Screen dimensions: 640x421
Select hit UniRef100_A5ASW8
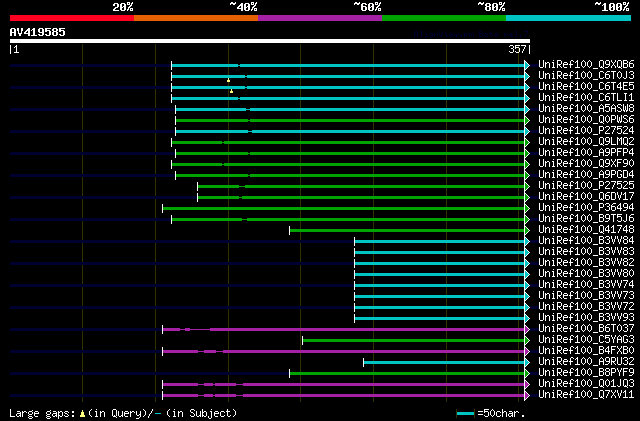pyautogui.click(x=586, y=109)
